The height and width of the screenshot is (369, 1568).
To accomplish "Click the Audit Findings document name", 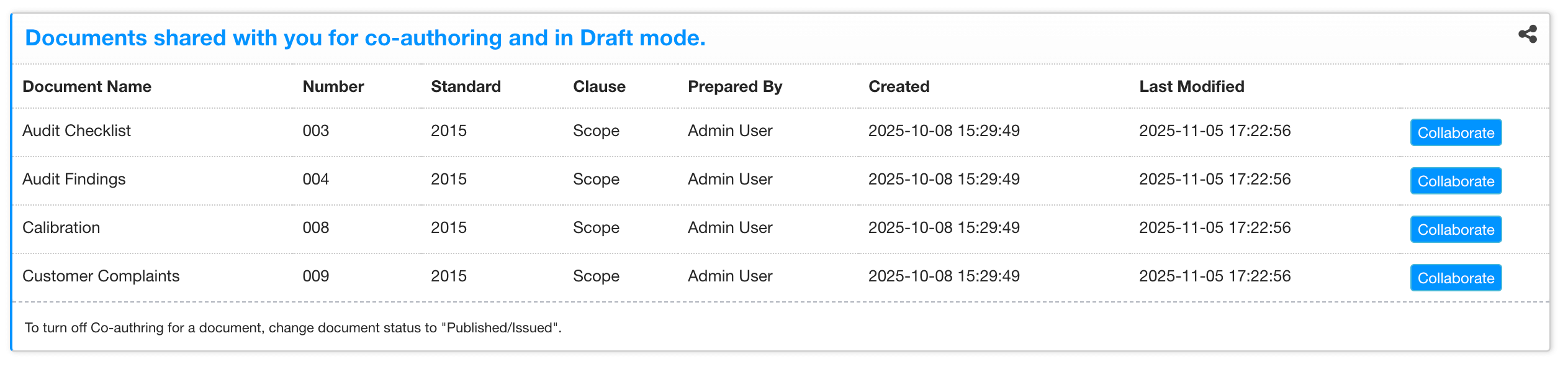I will pos(74,179).
